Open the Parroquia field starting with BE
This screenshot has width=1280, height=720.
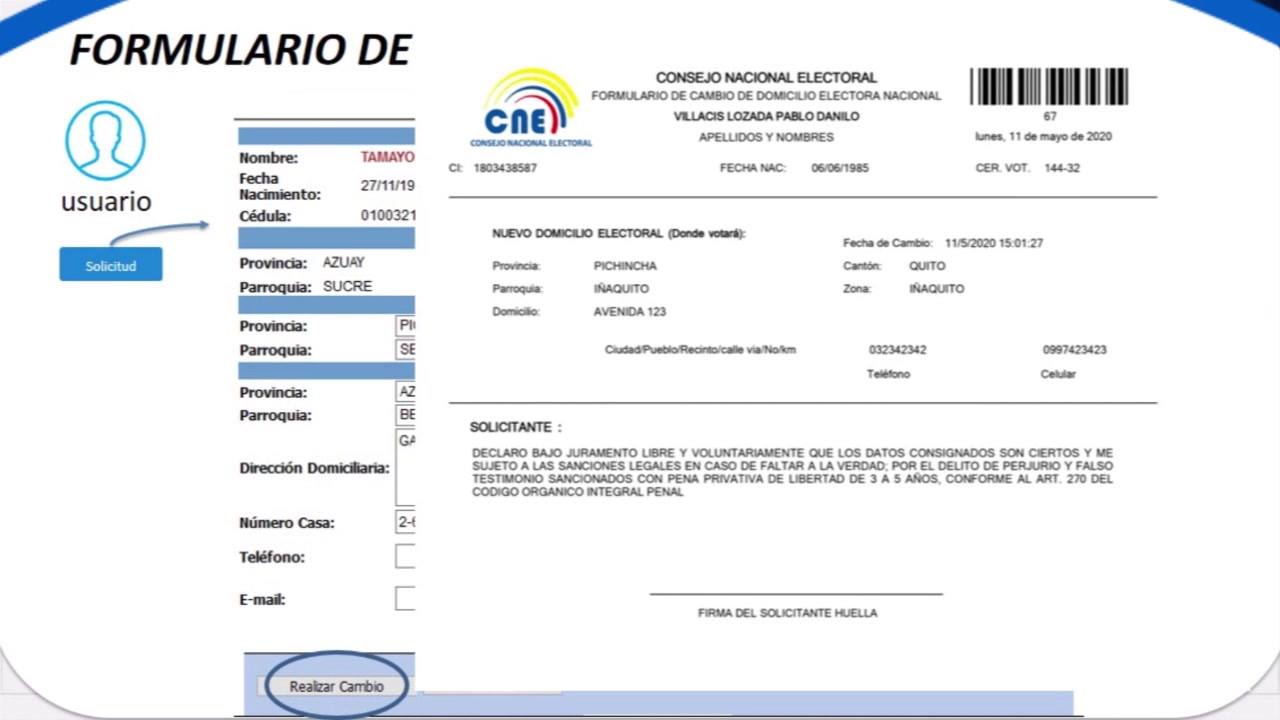click(405, 415)
